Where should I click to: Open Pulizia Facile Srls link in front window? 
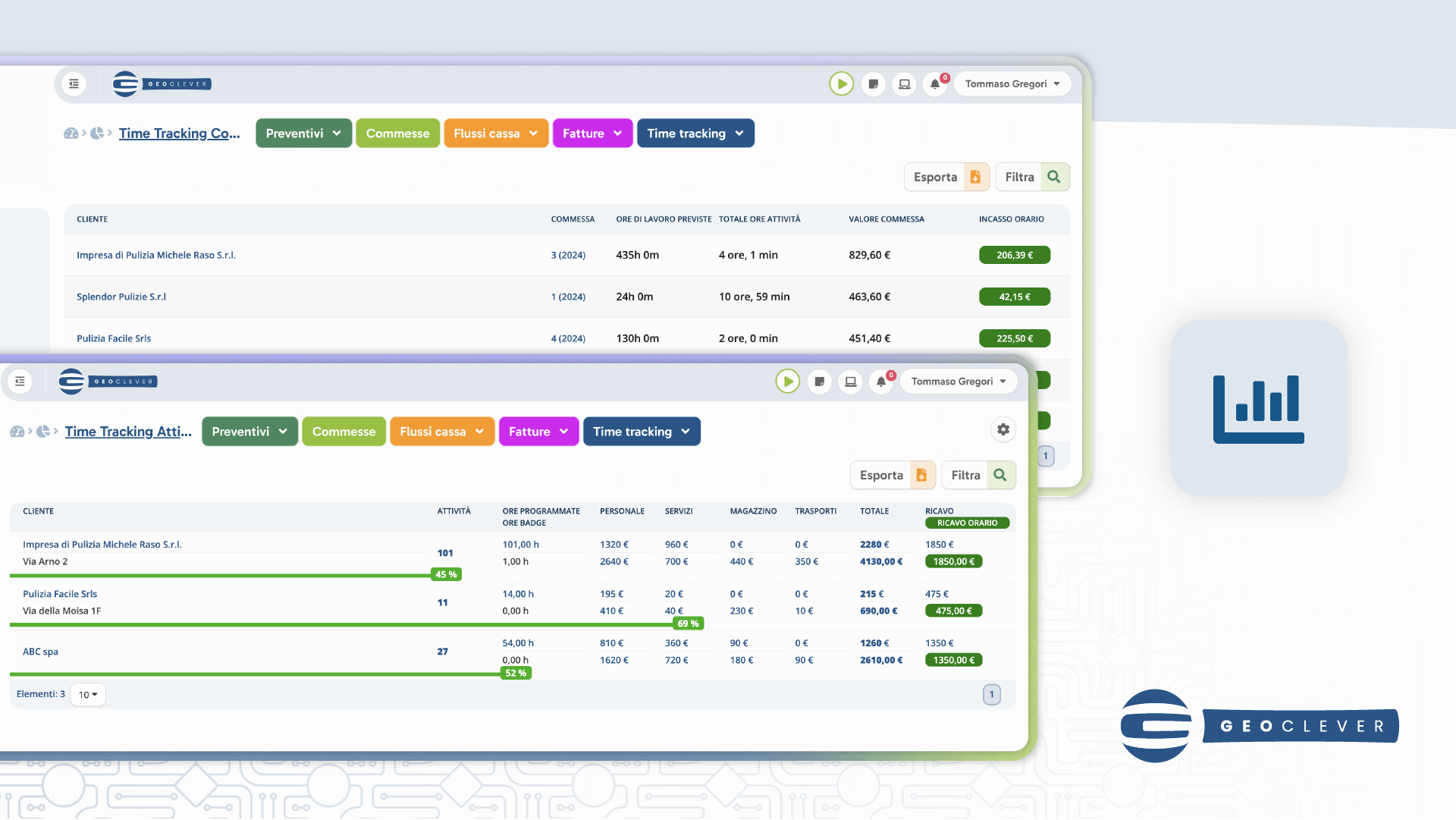coord(60,594)
